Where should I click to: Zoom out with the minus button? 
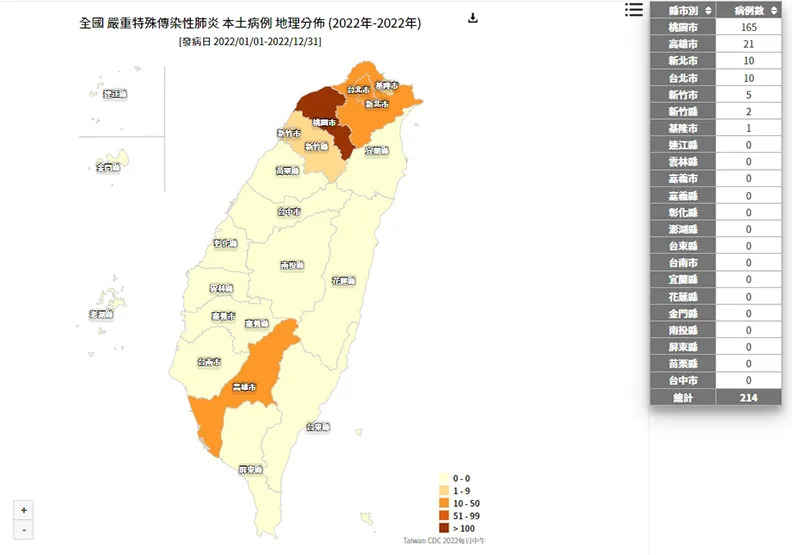tap(23, 530)
